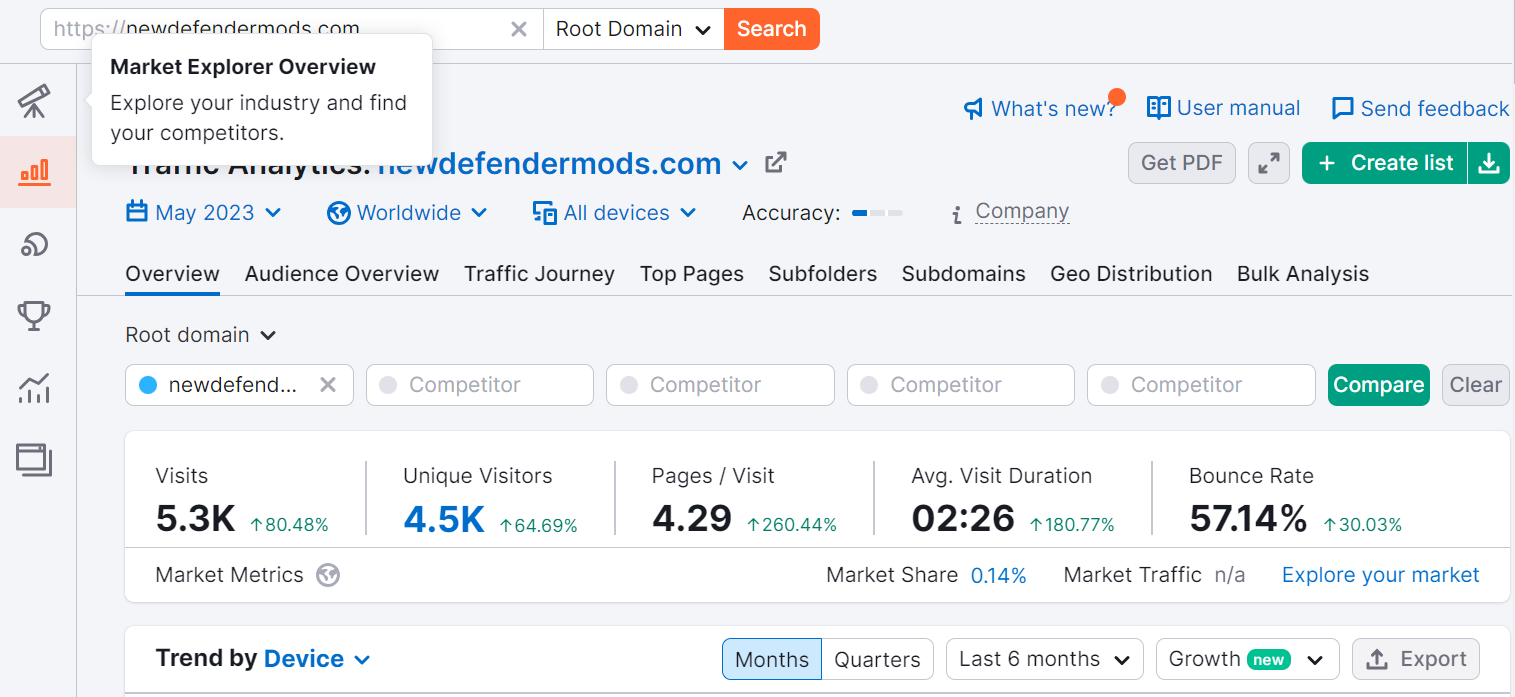This screenshot has width=1515, height=697.
Task: Open domain in new tab external link icon
Action: tap(775, 163)
